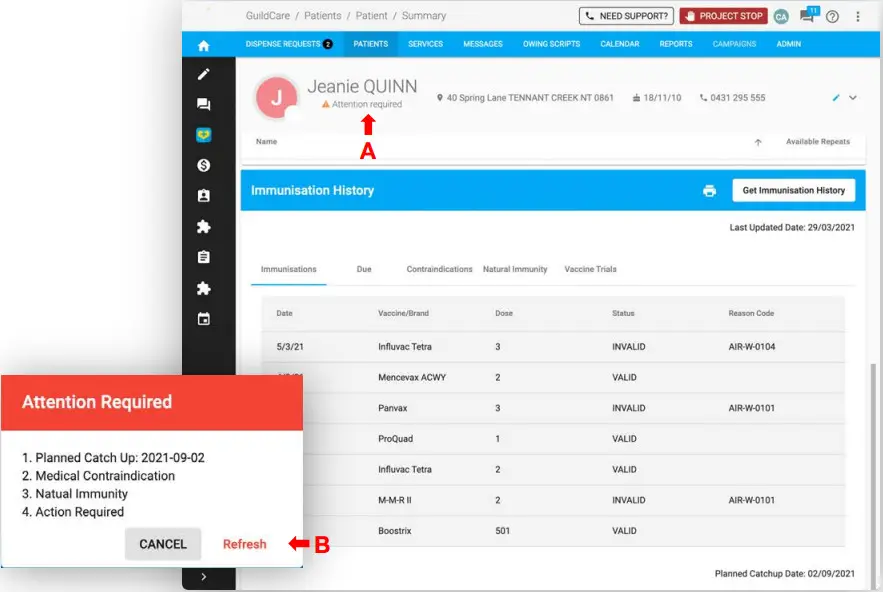The width and height of the screenshot is (883, 592).
Task: Click CANCEL in Attention Required dialog
Action: coord(163,544)
